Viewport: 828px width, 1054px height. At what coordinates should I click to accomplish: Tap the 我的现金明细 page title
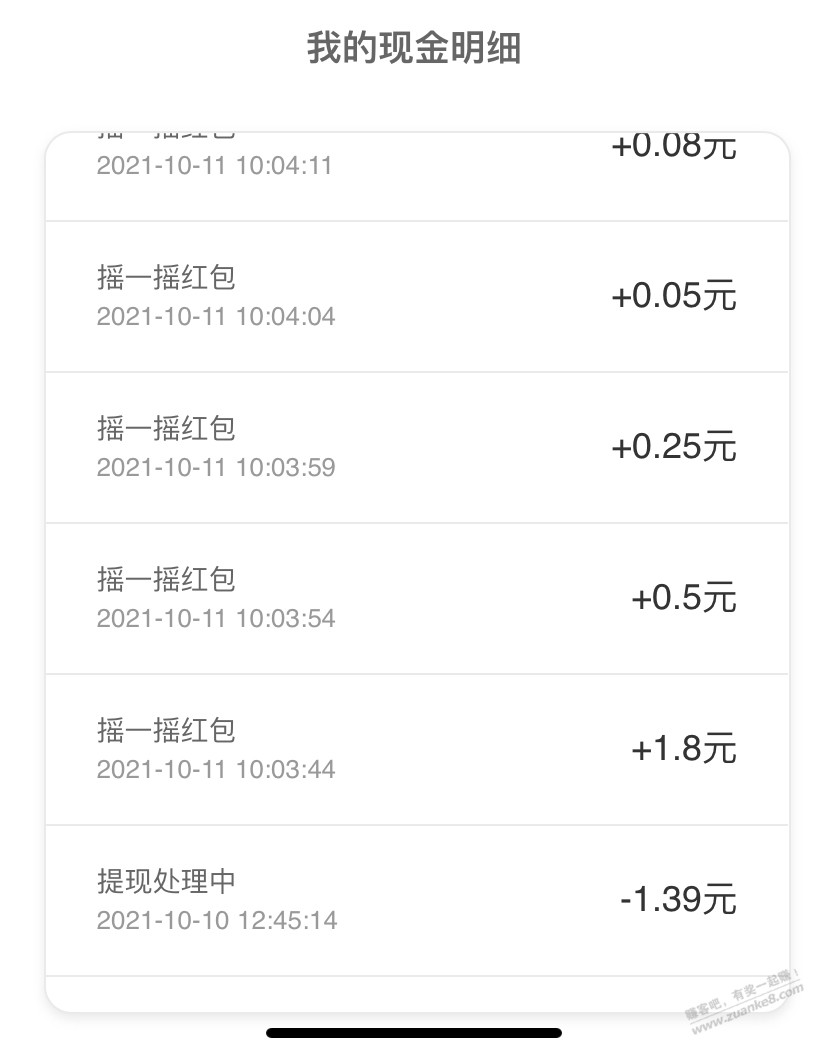(413, 48)
